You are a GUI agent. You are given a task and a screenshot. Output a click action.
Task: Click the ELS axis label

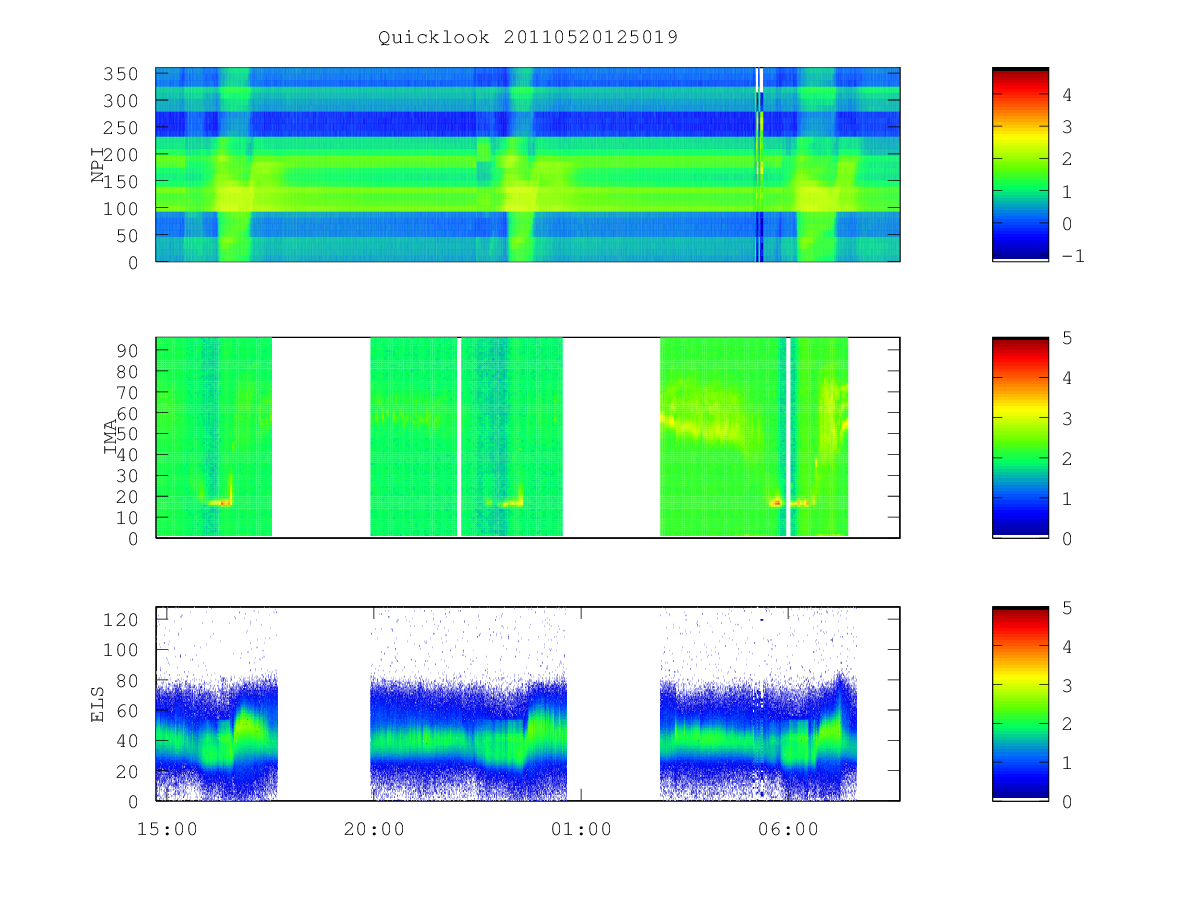pyautogui.click(x=98, y=704)
